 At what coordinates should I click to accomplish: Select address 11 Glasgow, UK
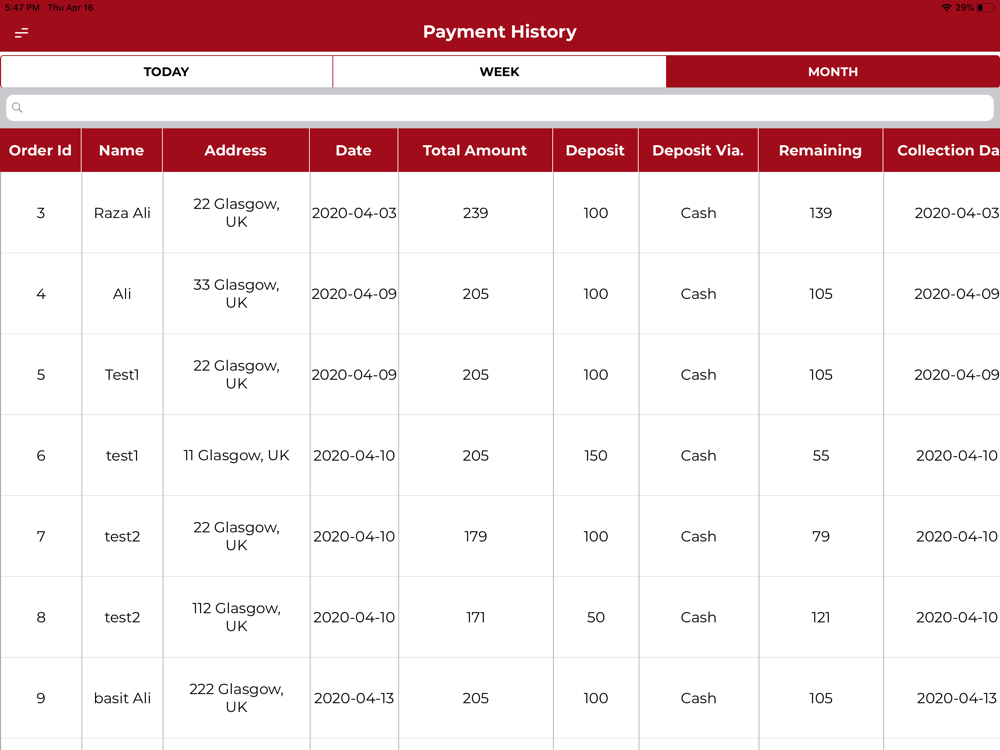pyautogui.click(x=236, y=455)
